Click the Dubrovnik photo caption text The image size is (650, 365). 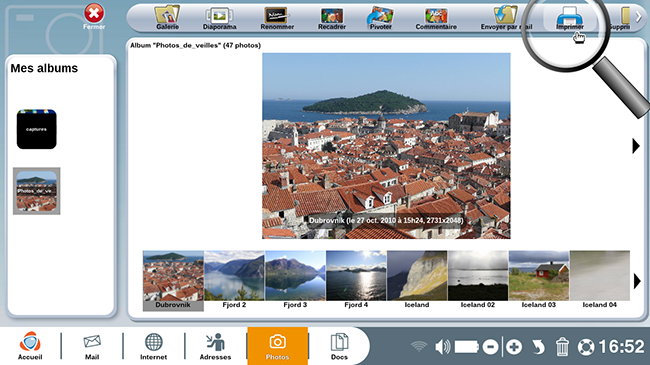(386, 220)
